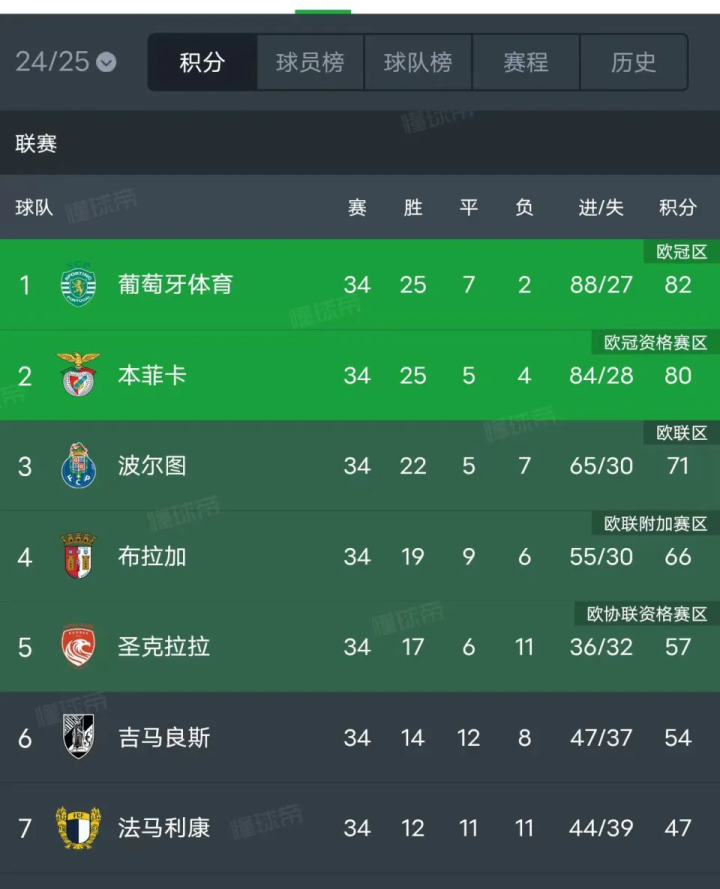
Task: Open team page for 波尔图
Action: 152,466
